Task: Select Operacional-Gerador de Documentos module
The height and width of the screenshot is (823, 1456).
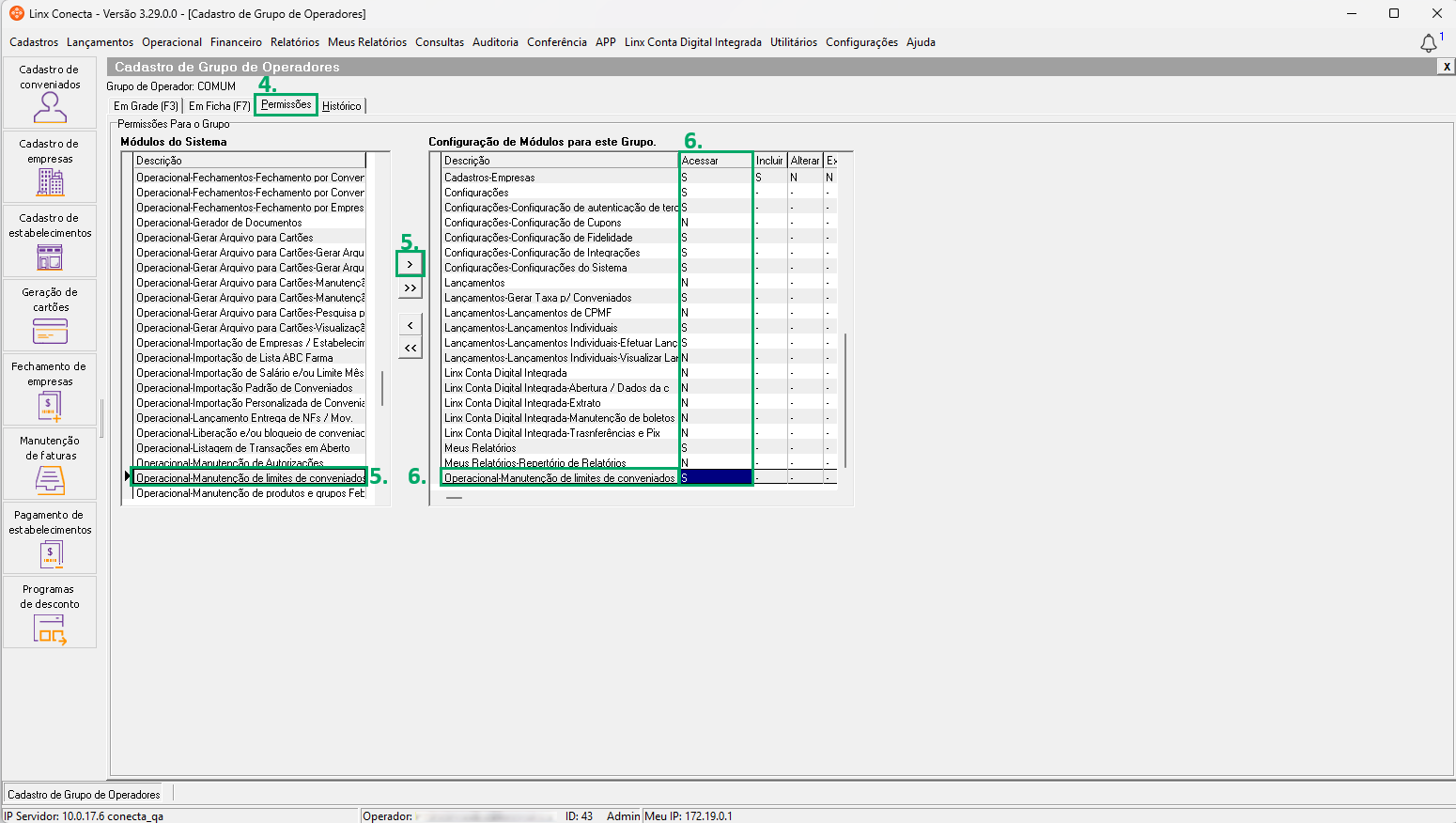Action: point(250,223)
